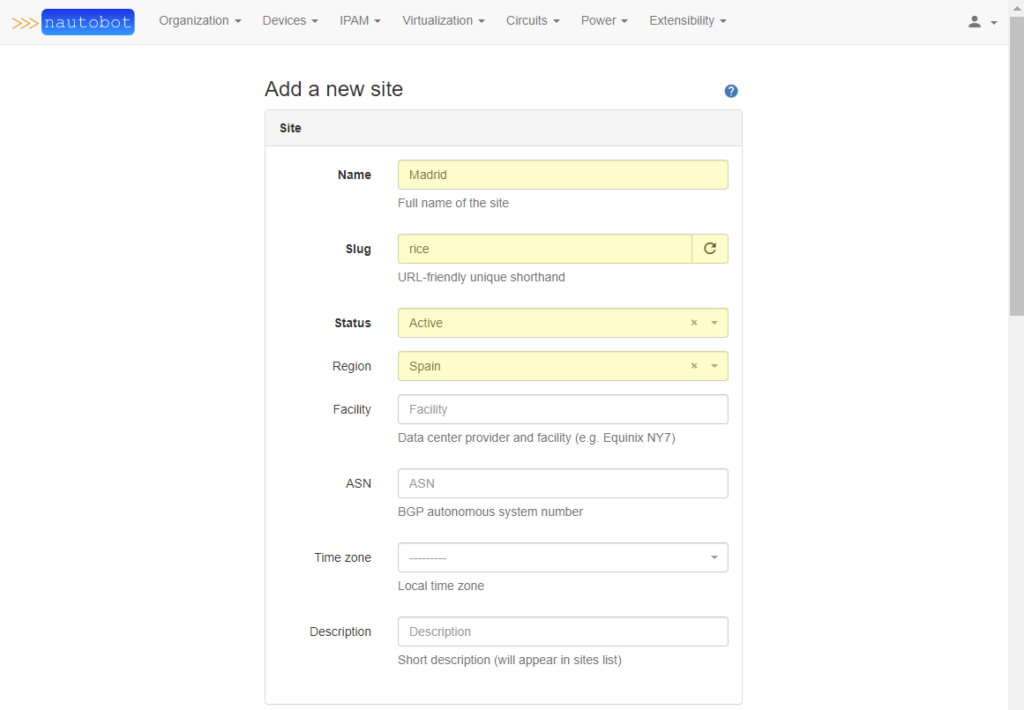
Task: Open the help question-mark icon
Action: [731, 91]
